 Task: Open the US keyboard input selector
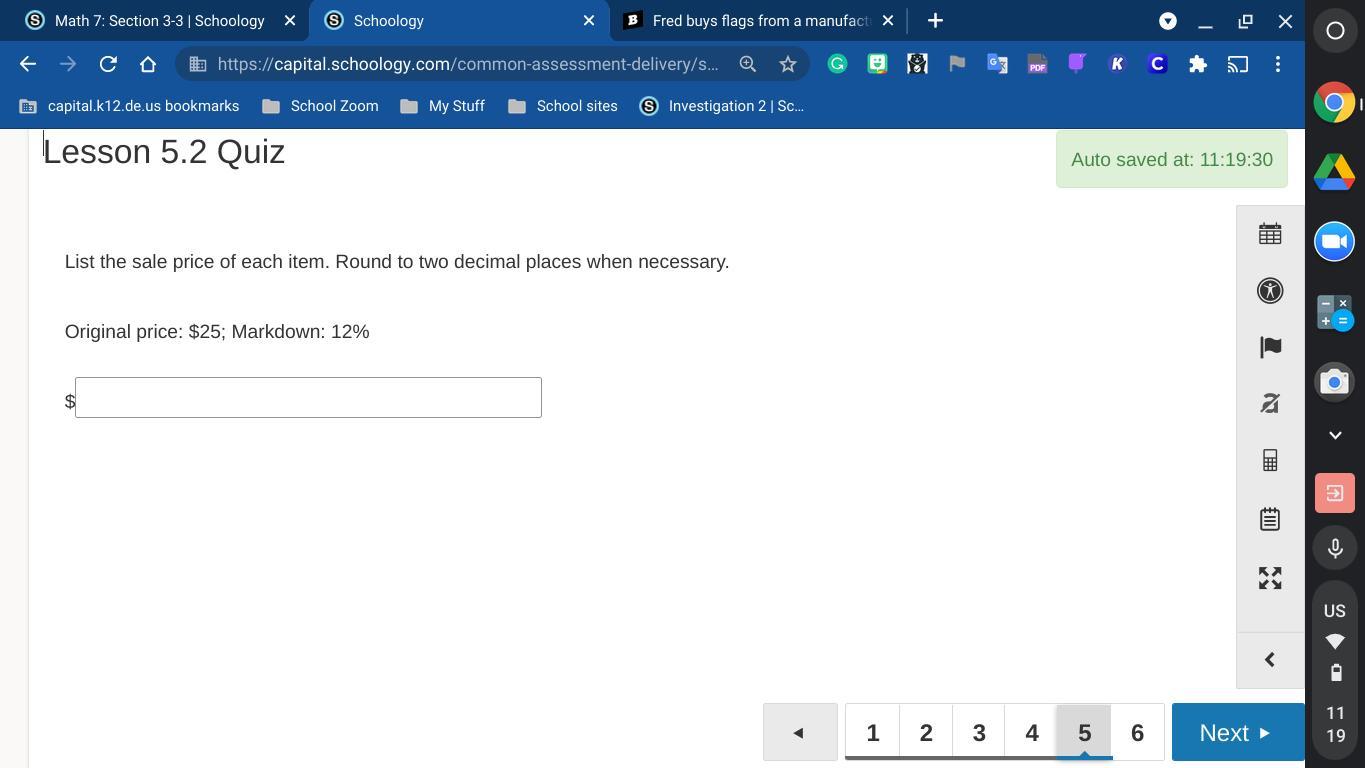pos(1334,611)
